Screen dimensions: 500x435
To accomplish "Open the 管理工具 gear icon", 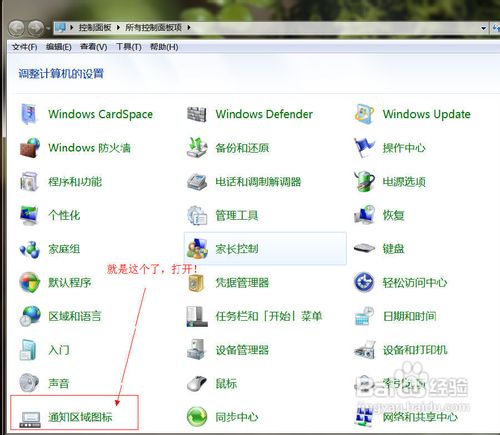I will [197, 215].
